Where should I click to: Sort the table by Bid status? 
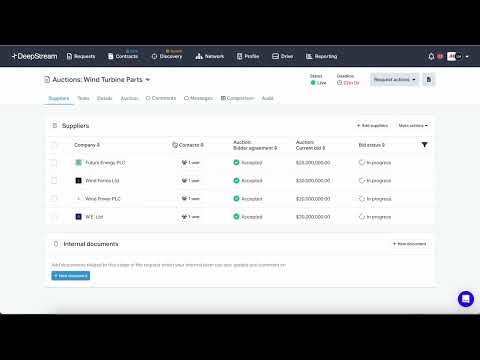click(372, 145)
